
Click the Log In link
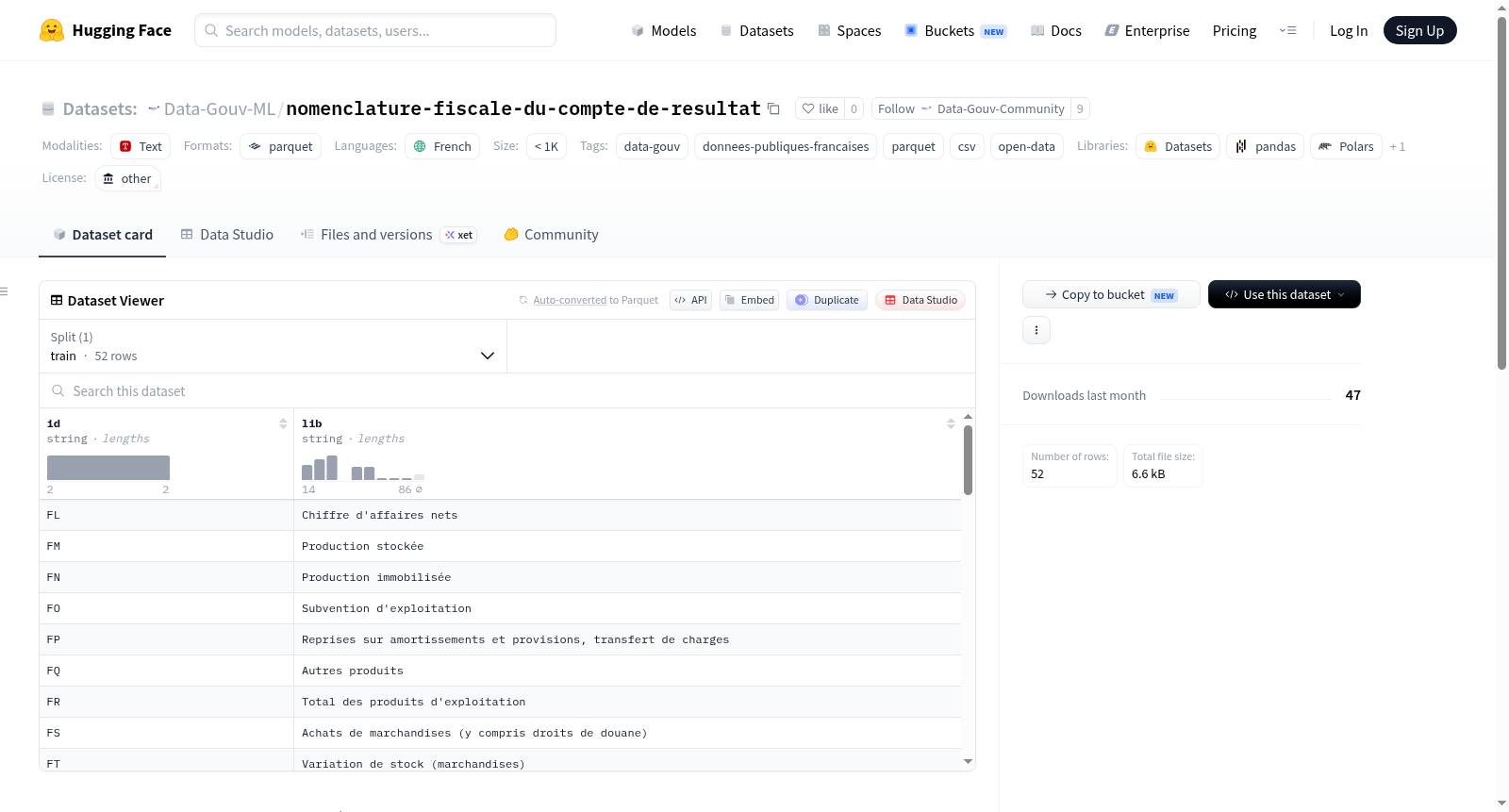(x=1349, y=30)
